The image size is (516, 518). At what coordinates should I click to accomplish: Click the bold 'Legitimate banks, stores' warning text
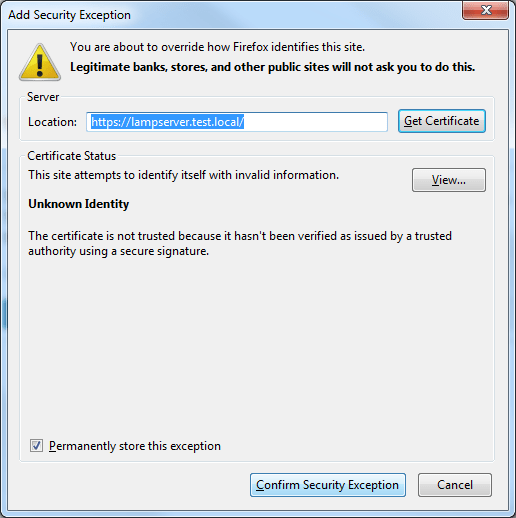272,67
